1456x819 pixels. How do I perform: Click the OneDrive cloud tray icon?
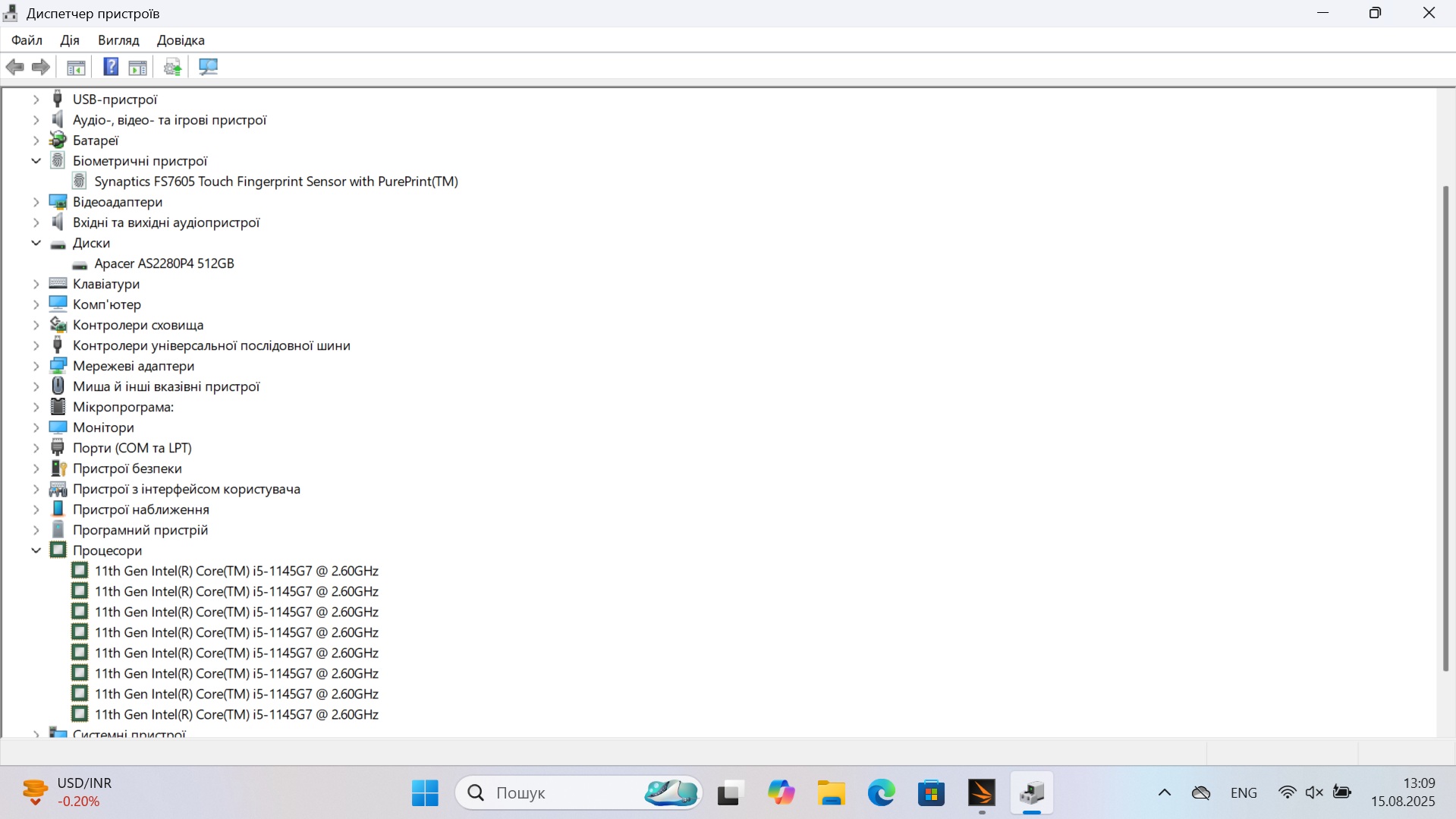coord(1201,792)
